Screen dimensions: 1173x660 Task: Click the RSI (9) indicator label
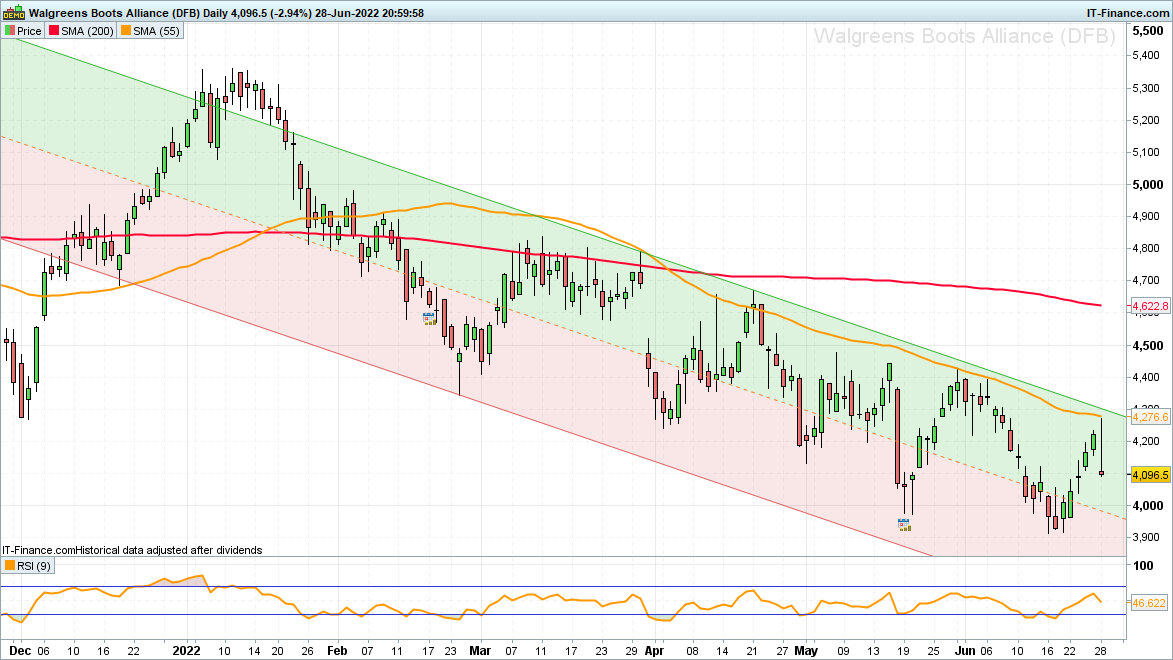34,566
